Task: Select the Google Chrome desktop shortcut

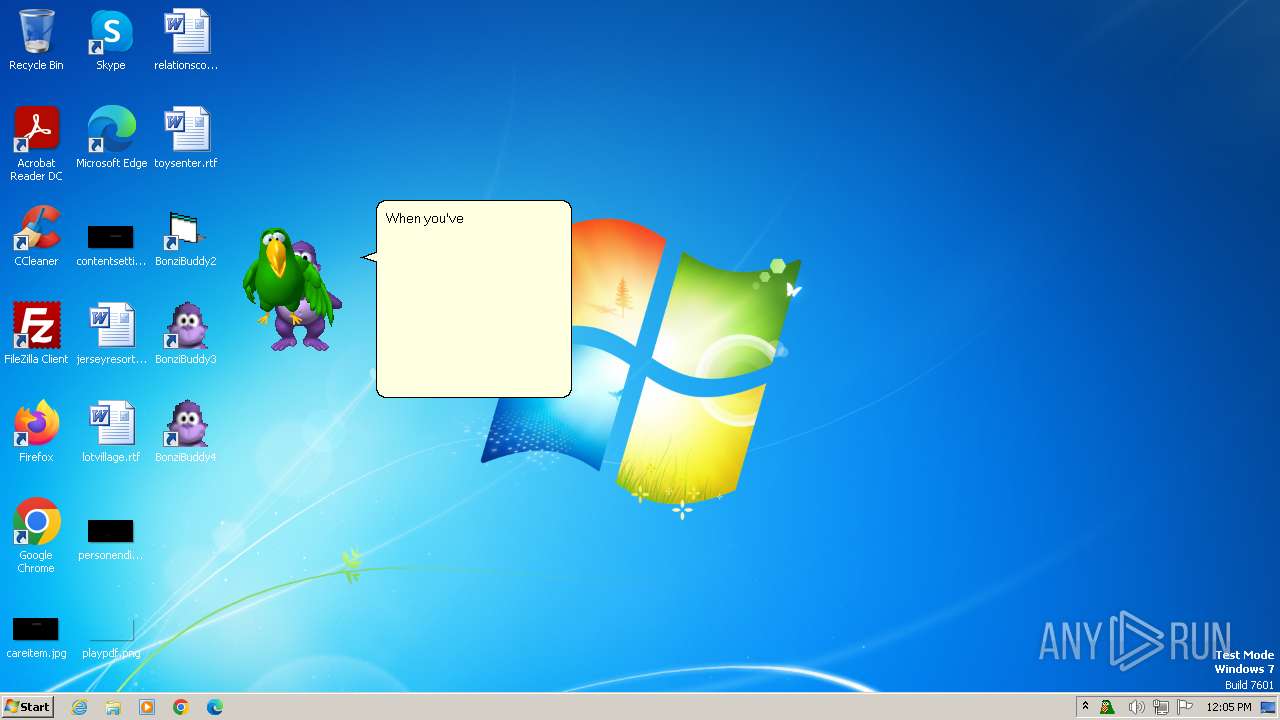Action: (36, 536)
